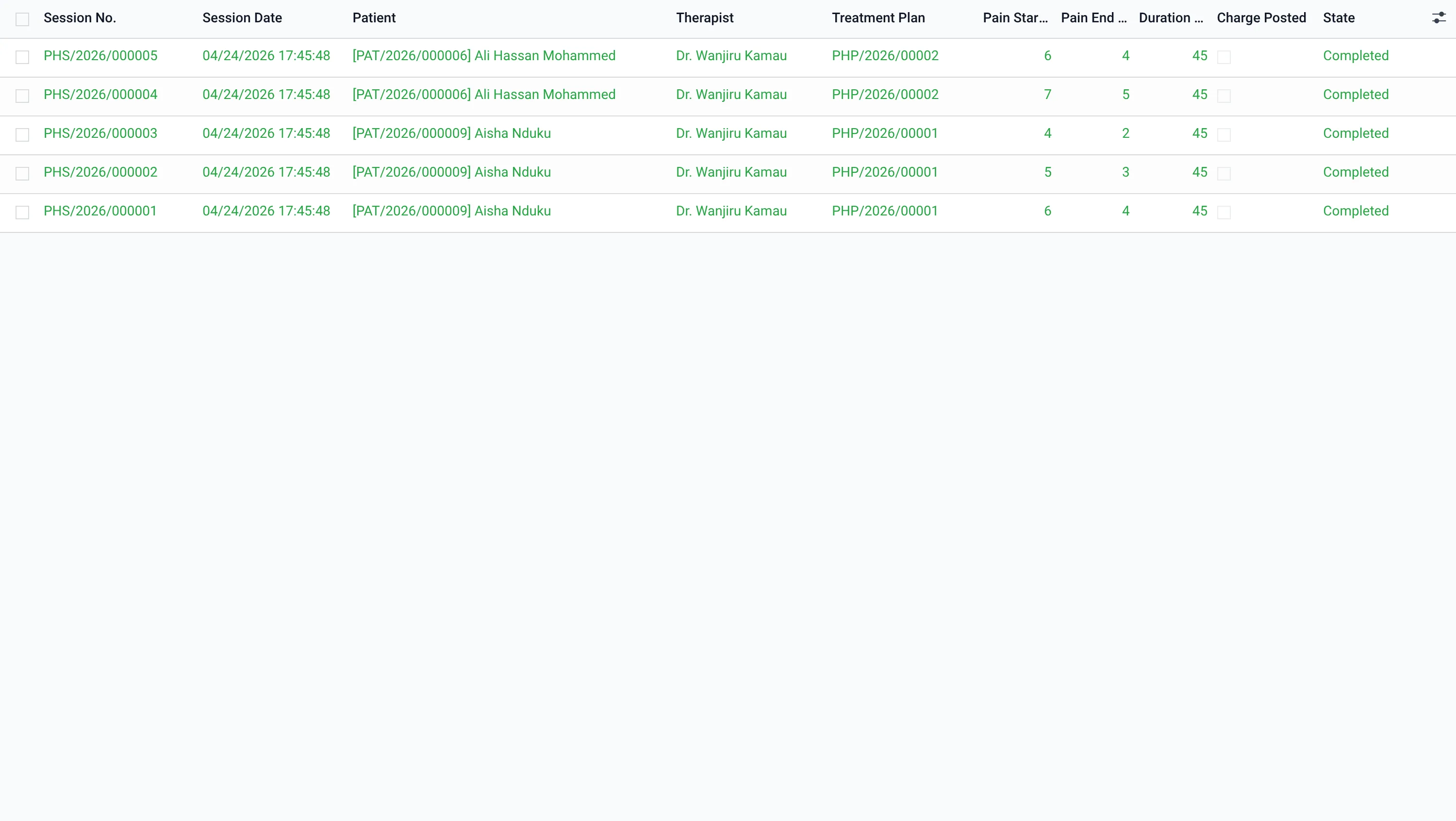Image resolution: width=1456 pixels, height=821 pixels.
Task: Sort by Session Date column header
Action: [x=242, y=18]
